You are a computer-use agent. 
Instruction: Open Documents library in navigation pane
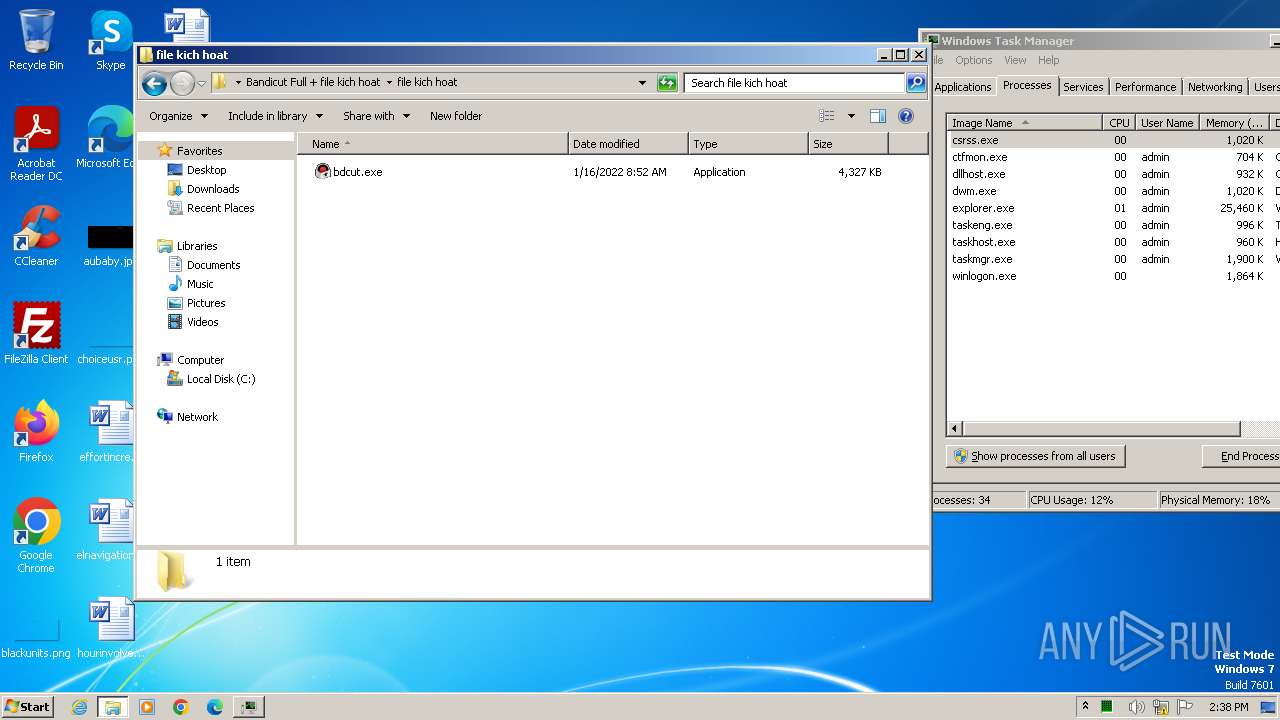pos(213,265)
